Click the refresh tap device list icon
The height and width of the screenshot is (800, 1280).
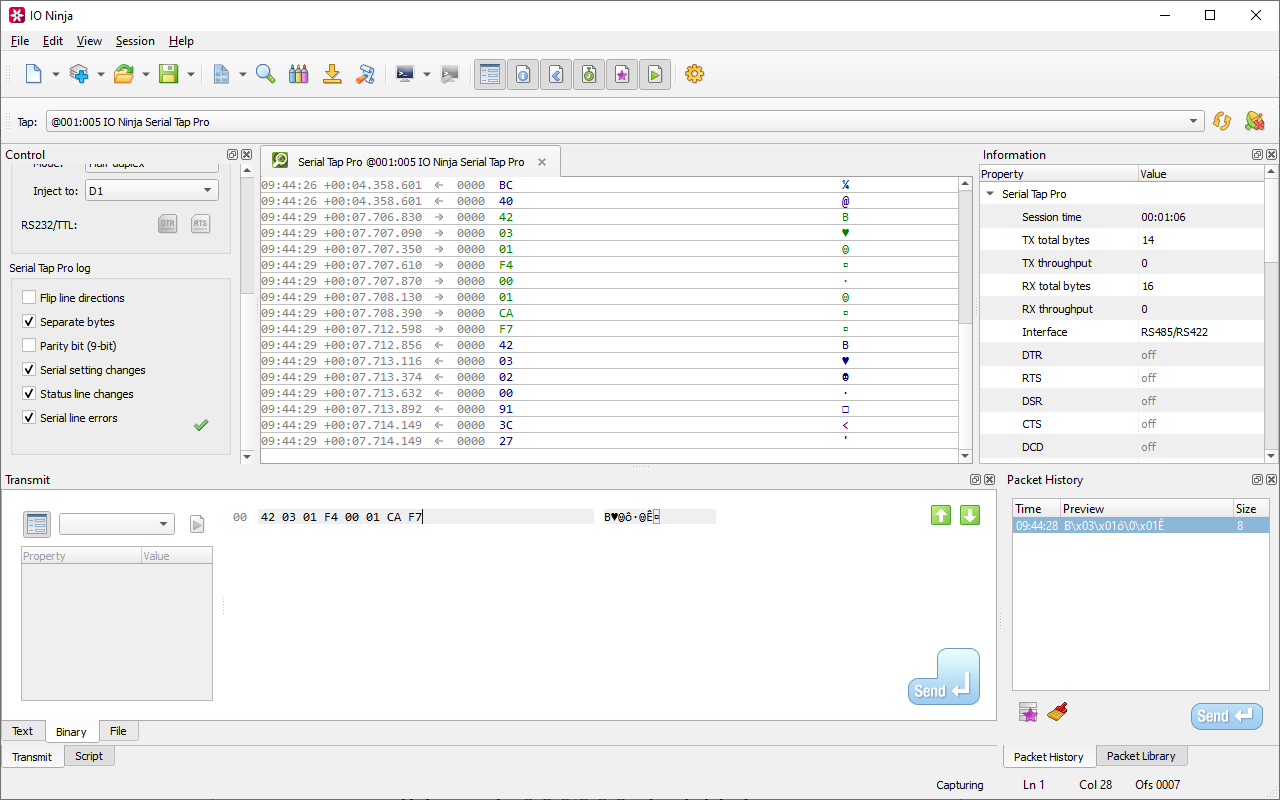pos(1221,121)
